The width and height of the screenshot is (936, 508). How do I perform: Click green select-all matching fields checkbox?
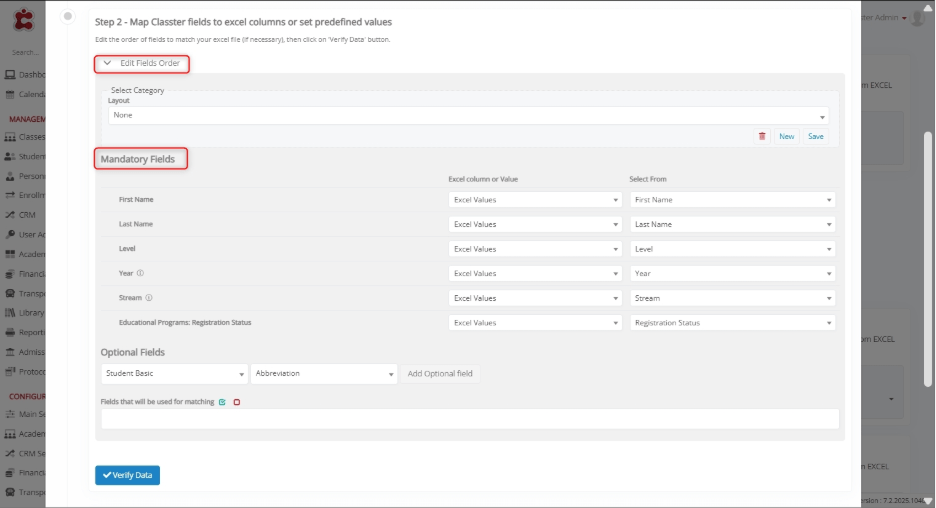(223, 402)
